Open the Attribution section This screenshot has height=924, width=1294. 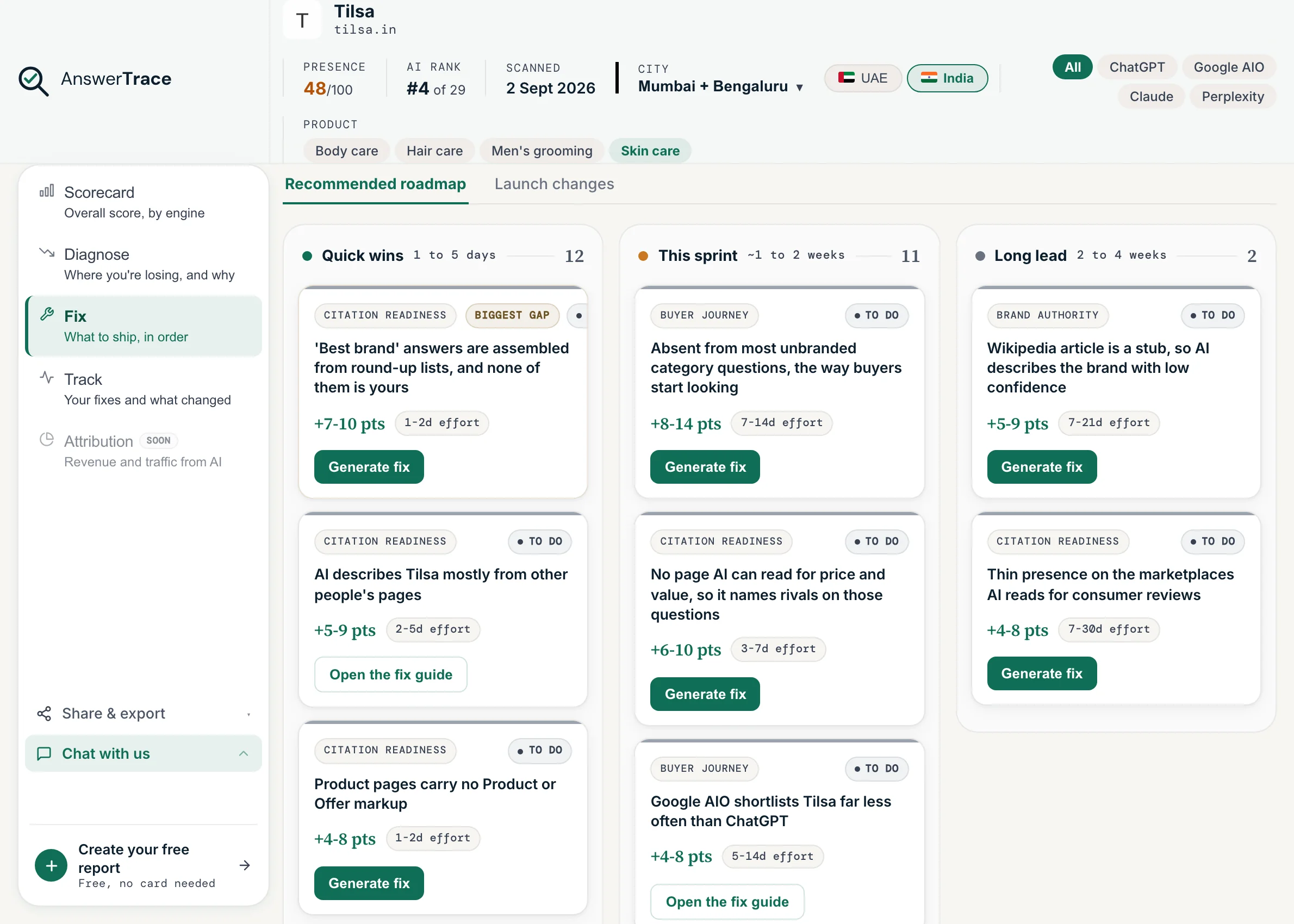[x=144, y=451]
